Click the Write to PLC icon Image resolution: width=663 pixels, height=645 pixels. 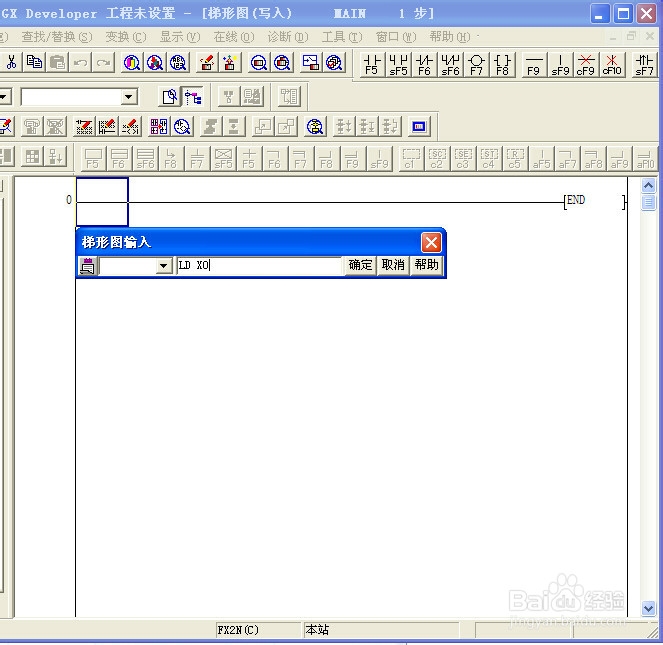(207, 63)
